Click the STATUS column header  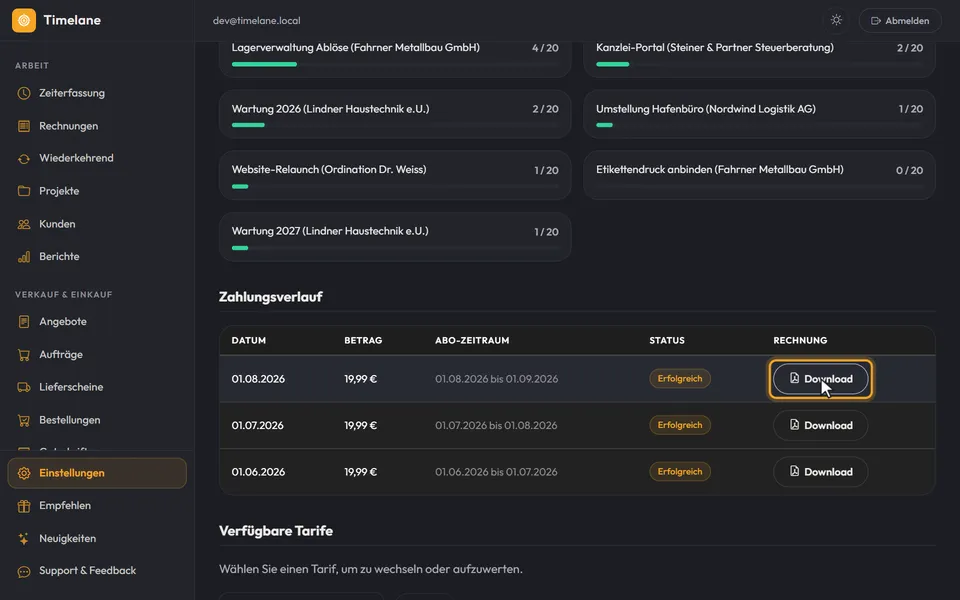click(667, 340)
